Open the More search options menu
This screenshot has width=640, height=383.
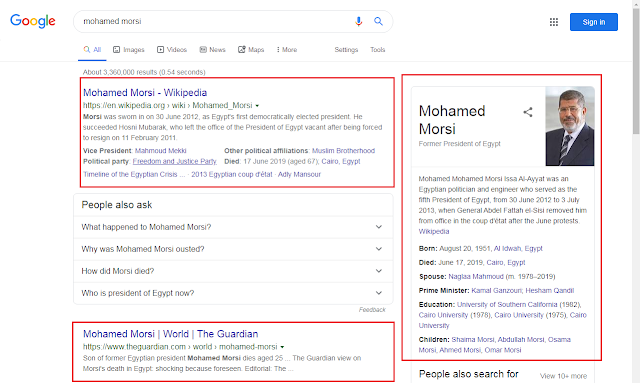coord(287,50)
